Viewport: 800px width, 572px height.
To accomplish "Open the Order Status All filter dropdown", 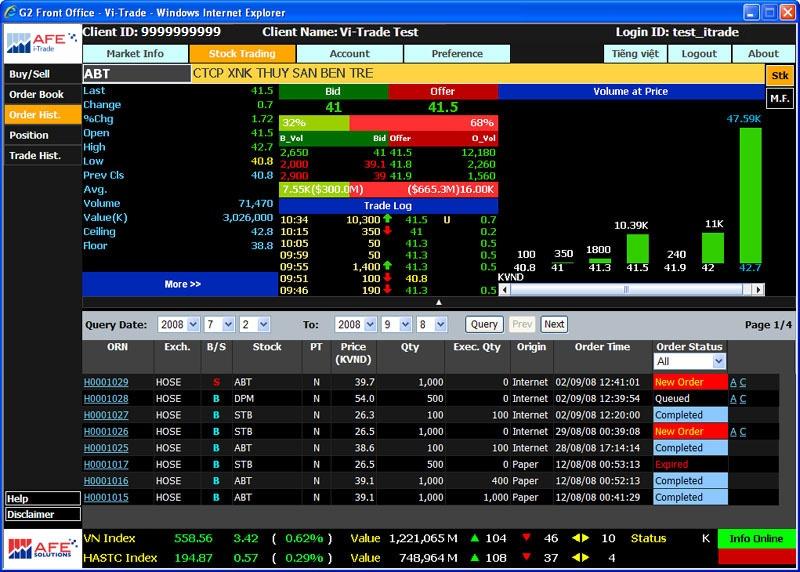I will pyautogui.click(x=689, y=361).
